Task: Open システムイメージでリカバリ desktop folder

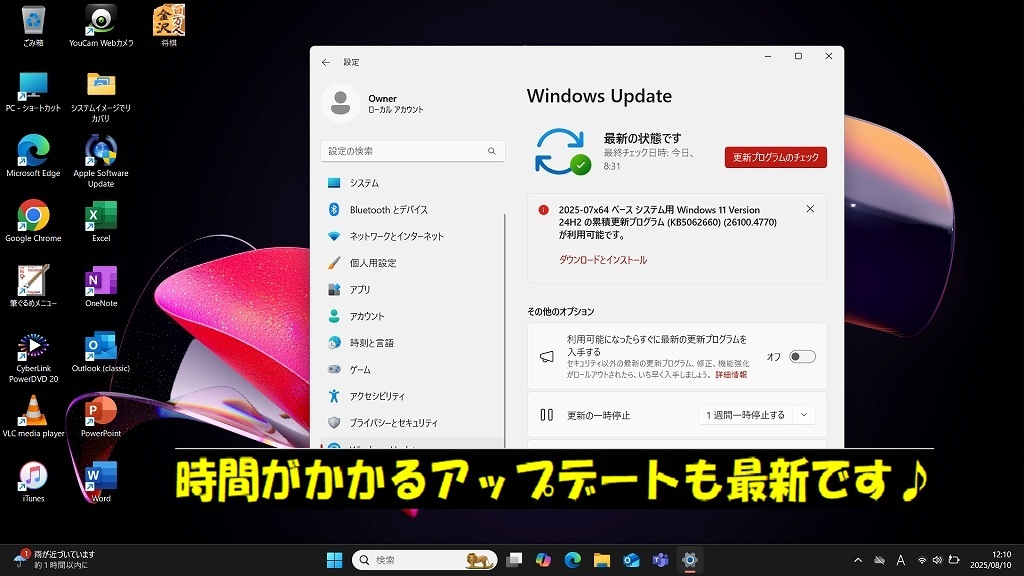Action: coord(101,97)
